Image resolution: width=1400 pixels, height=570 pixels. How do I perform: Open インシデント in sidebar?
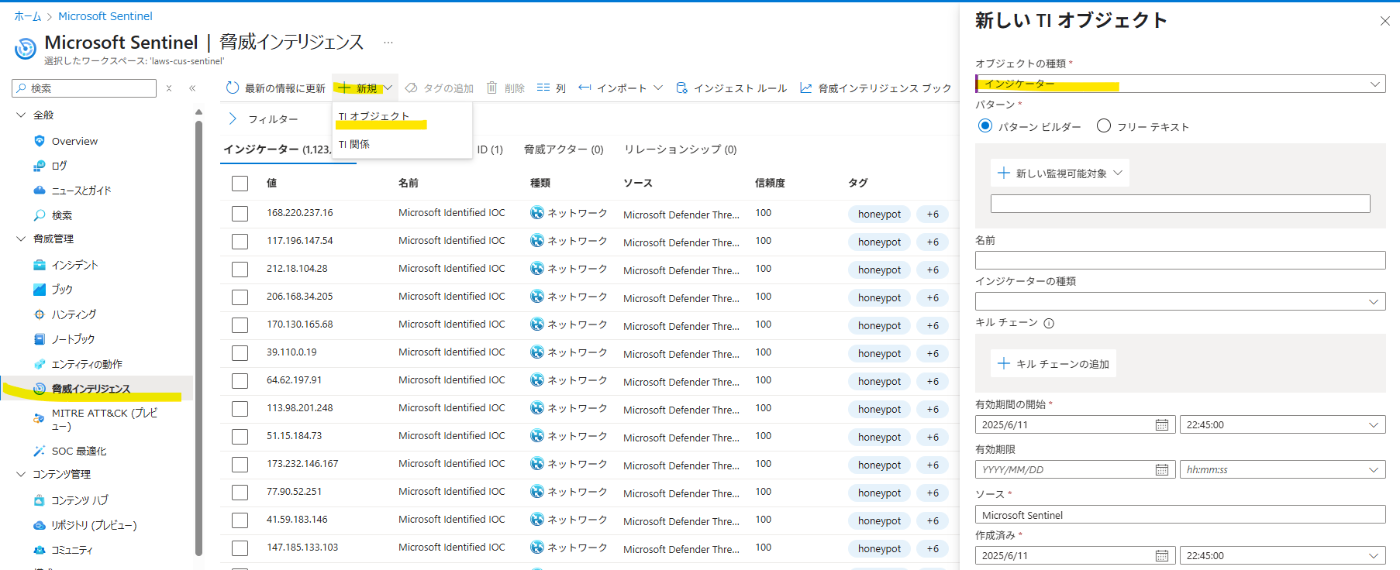tap(75, 265)
